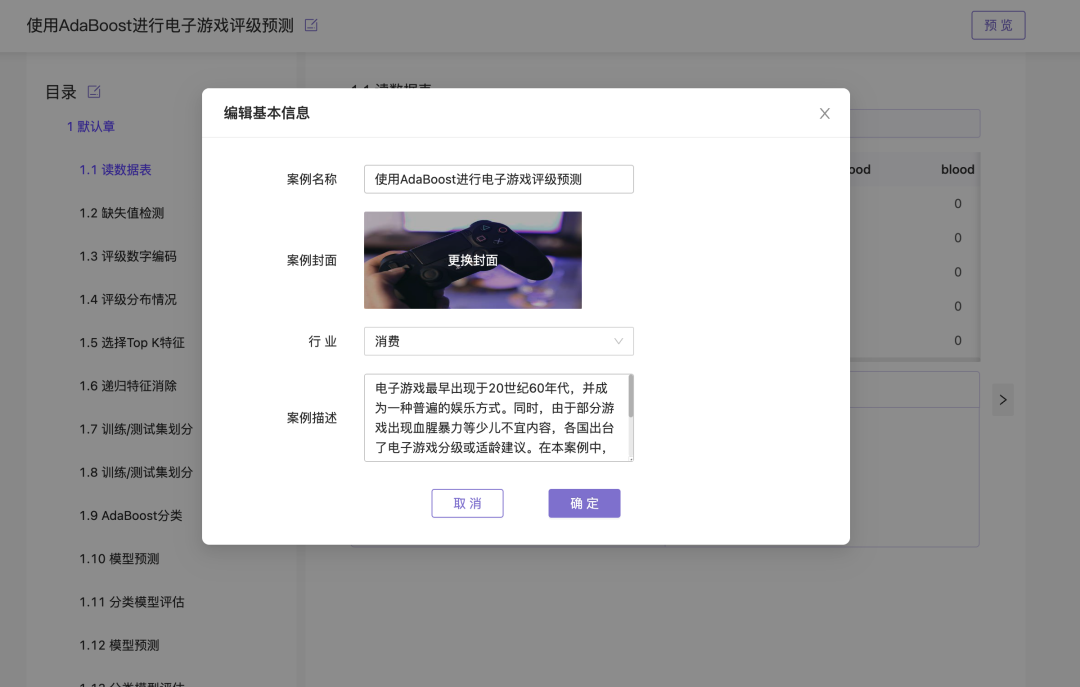Open section 1.9 AdaBoost分类
The height and width of the screenshot is (687, 1080).
(130, 515)
